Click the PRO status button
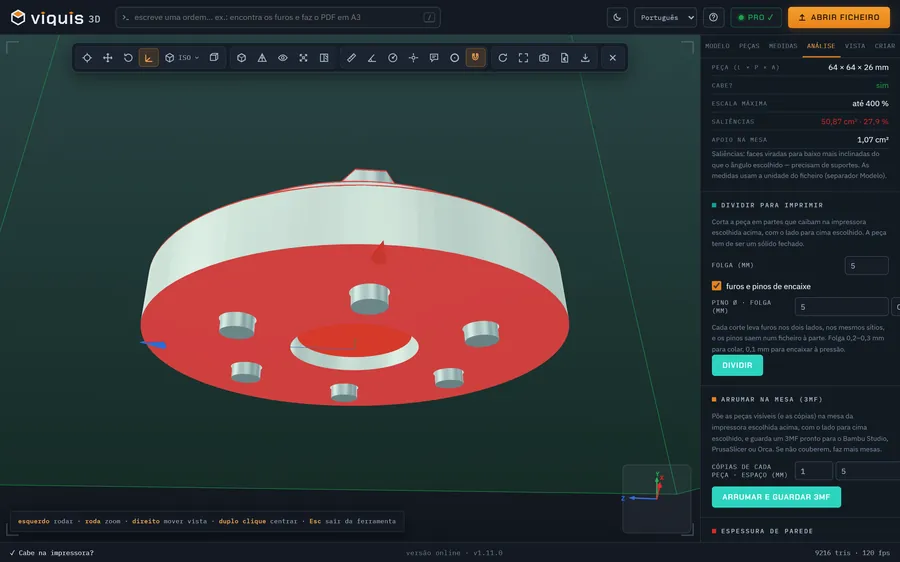 click(756, 17)
